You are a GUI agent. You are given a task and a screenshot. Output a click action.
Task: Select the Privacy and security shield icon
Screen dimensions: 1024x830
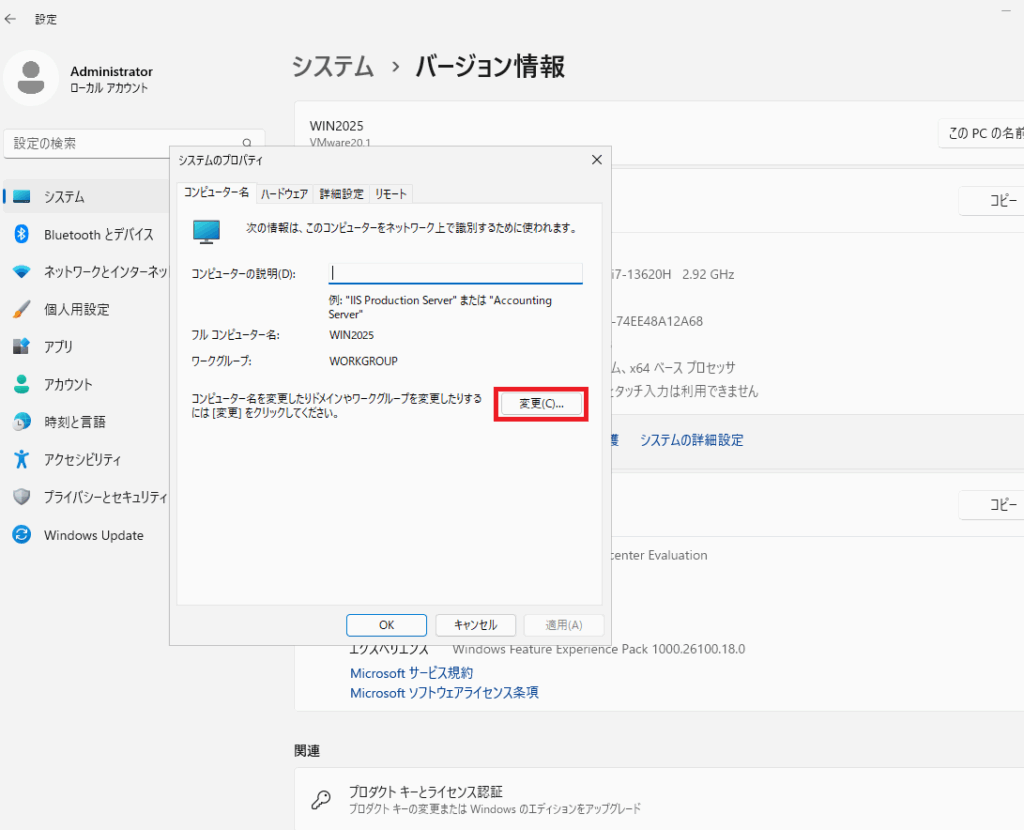[22, 497]
